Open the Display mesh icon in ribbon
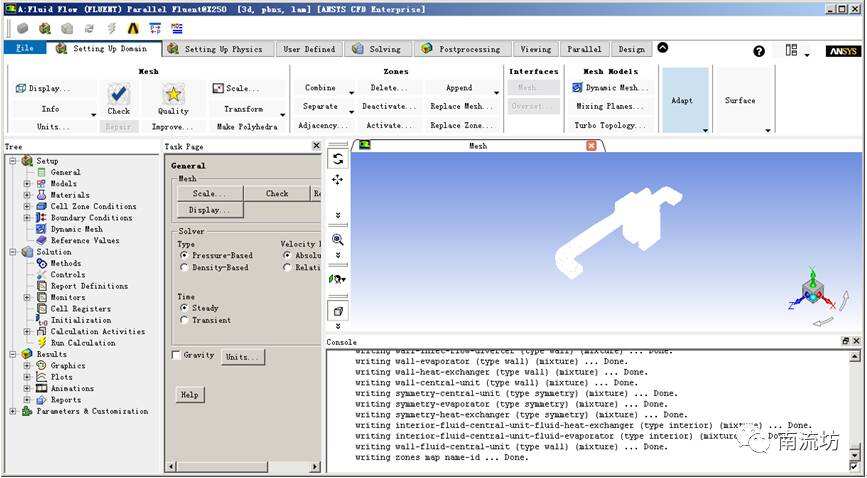 (21, 89)
